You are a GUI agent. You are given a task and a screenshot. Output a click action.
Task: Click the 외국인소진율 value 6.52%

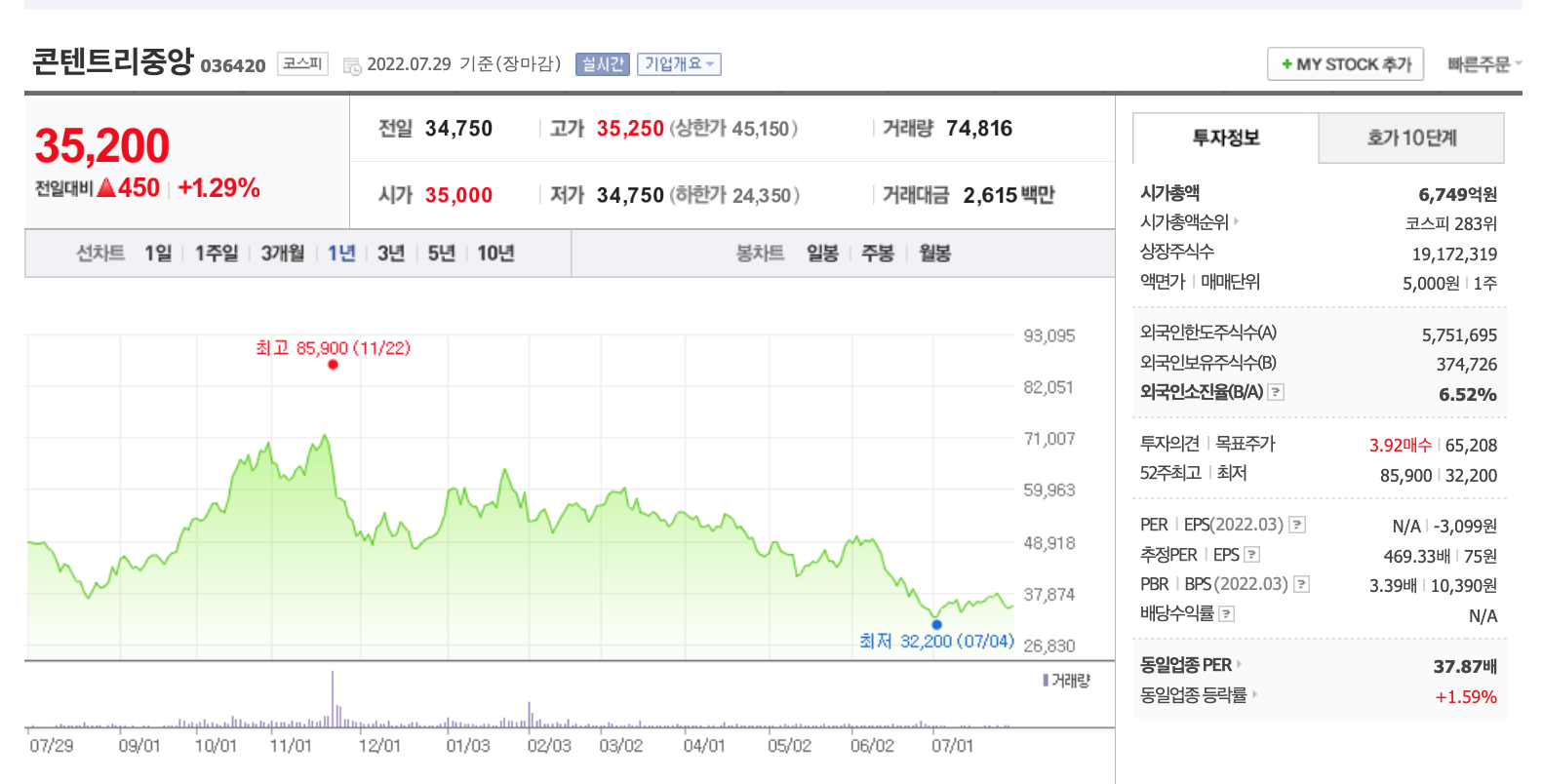pos(1468,395)
